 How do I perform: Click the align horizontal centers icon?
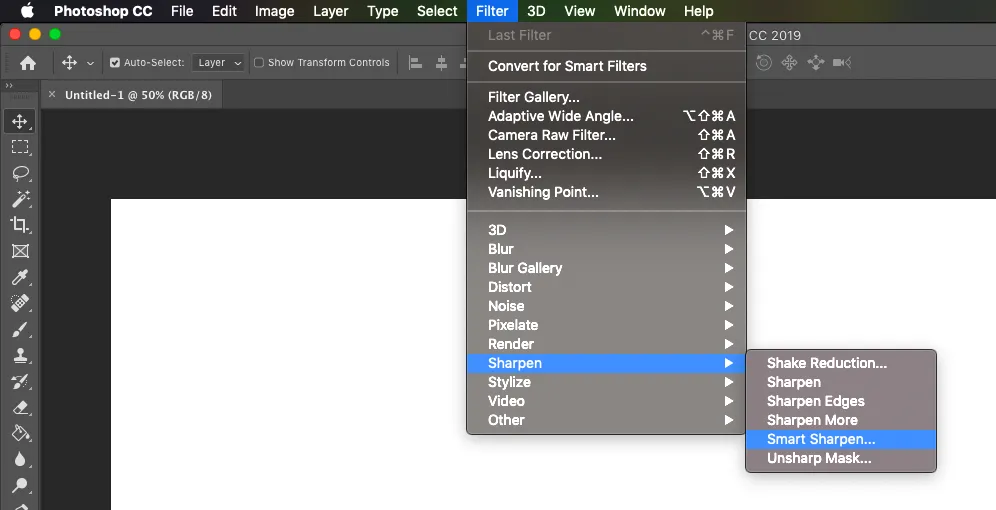click(441, 62)
